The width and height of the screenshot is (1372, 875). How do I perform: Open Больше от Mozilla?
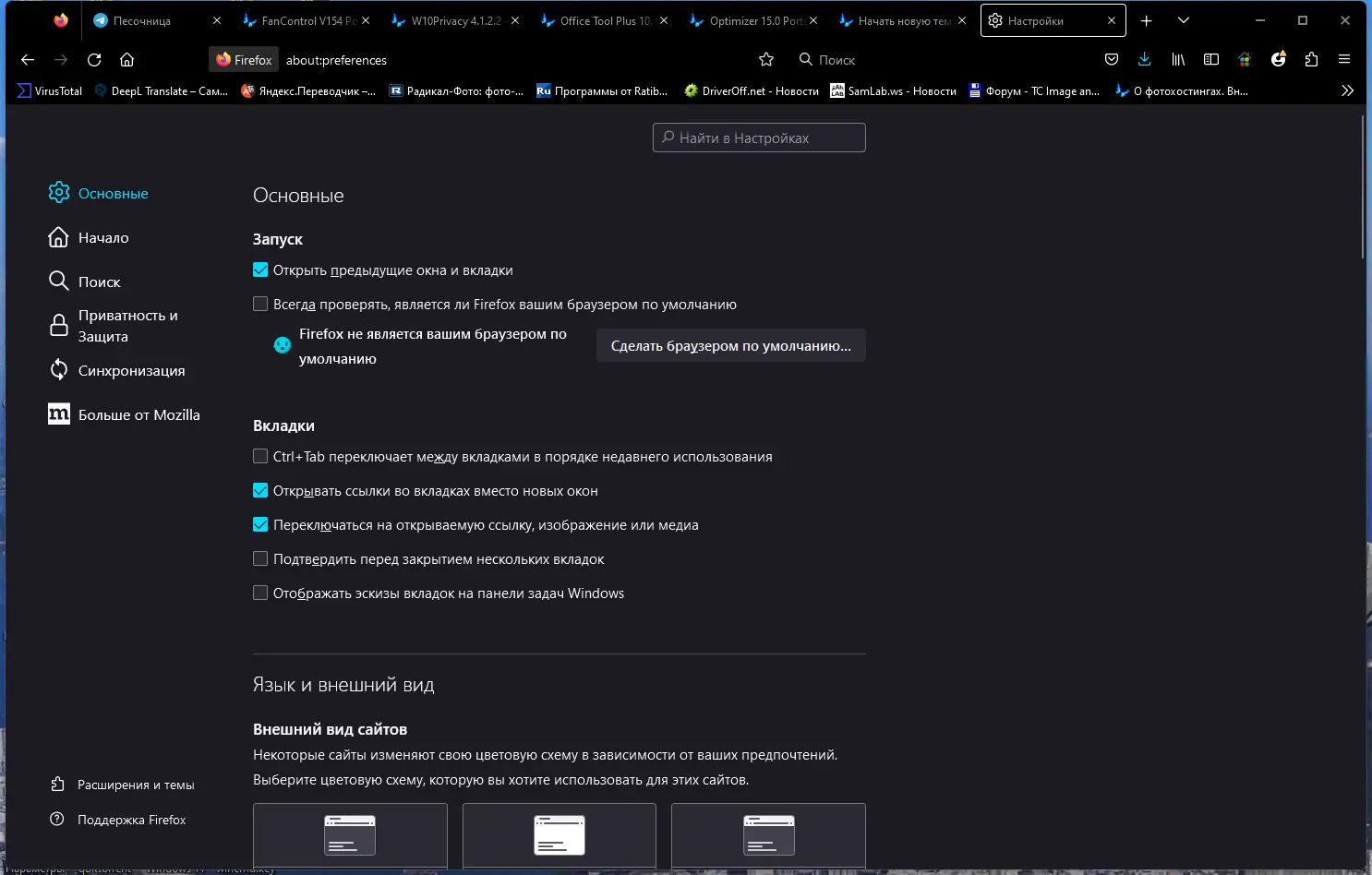[x=124, y=414]
